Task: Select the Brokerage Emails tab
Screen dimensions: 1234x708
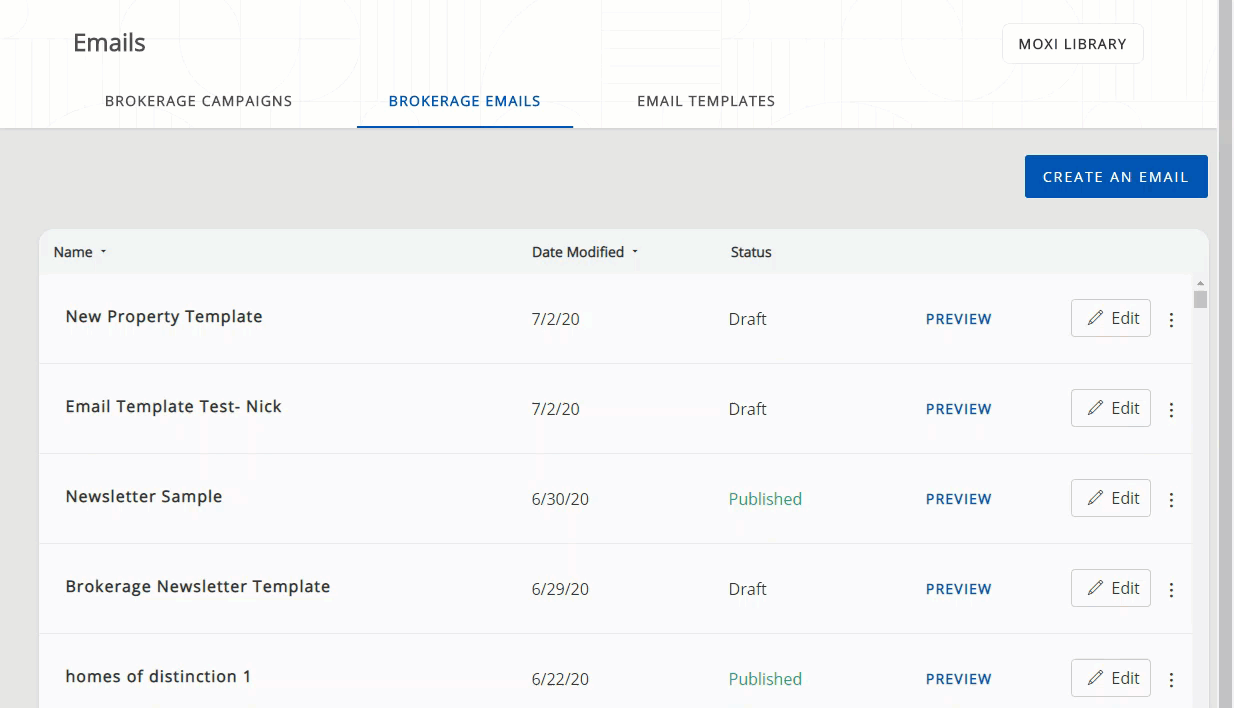Action: click(x=464, y=101)
